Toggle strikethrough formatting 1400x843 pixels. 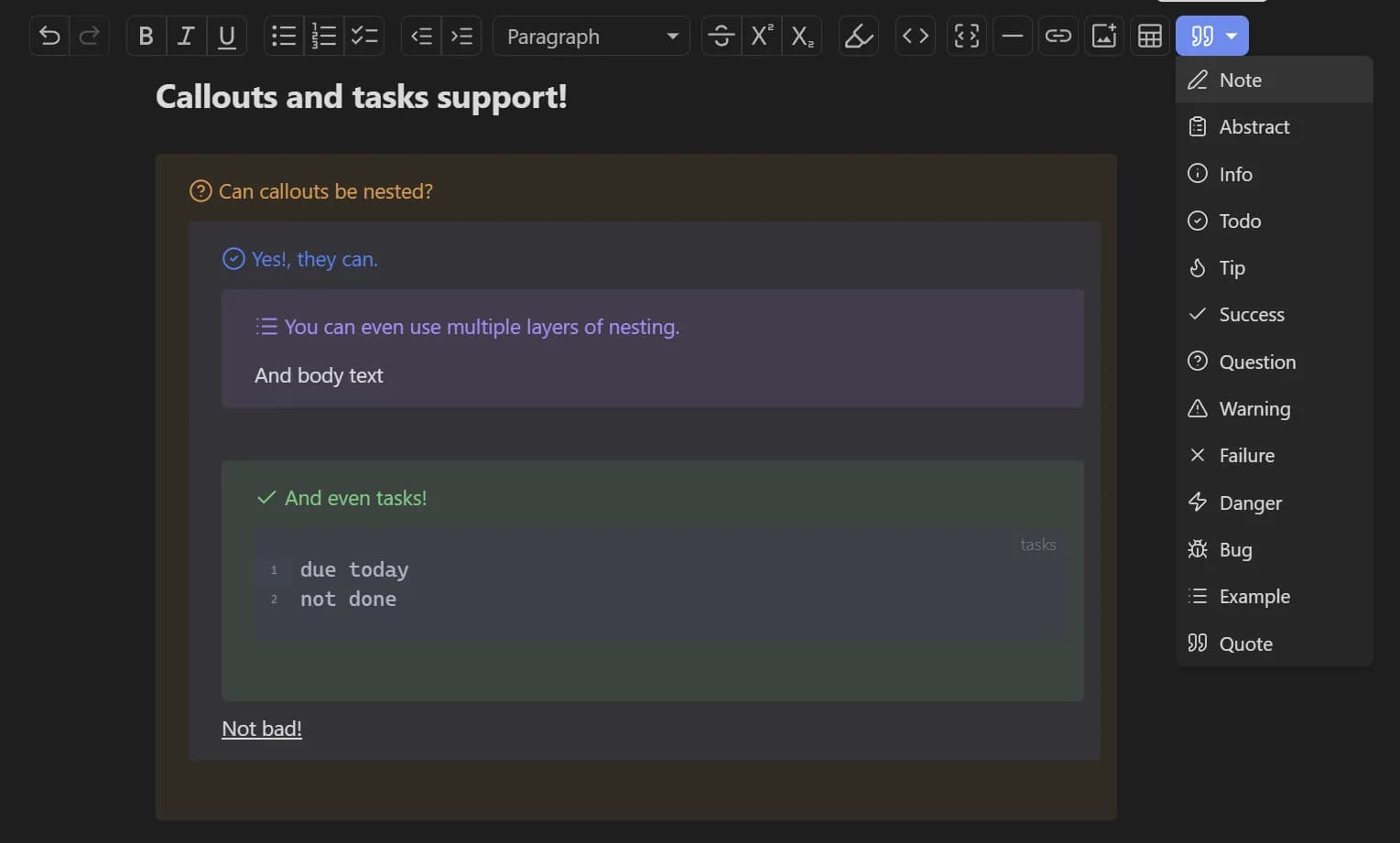pos(722,37)
